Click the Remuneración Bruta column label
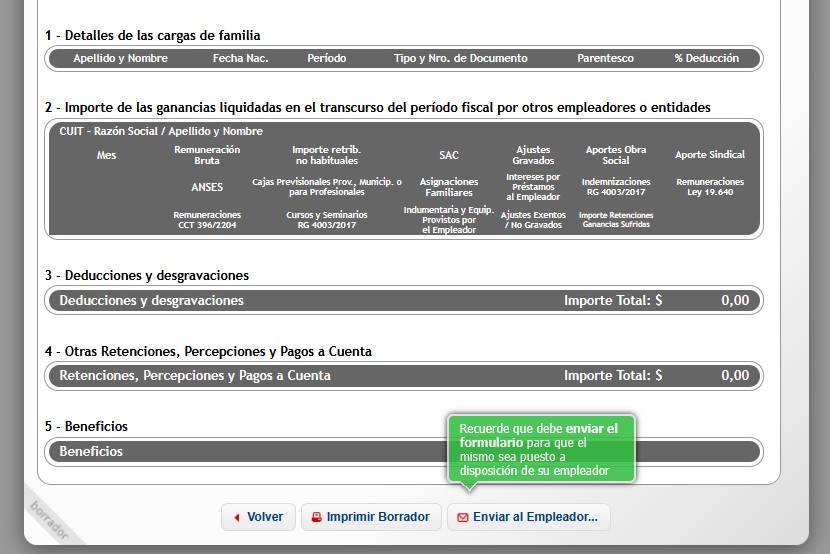The width and height of the screenshot is (830, 554). pyautogui.click(x=207, y=155)
